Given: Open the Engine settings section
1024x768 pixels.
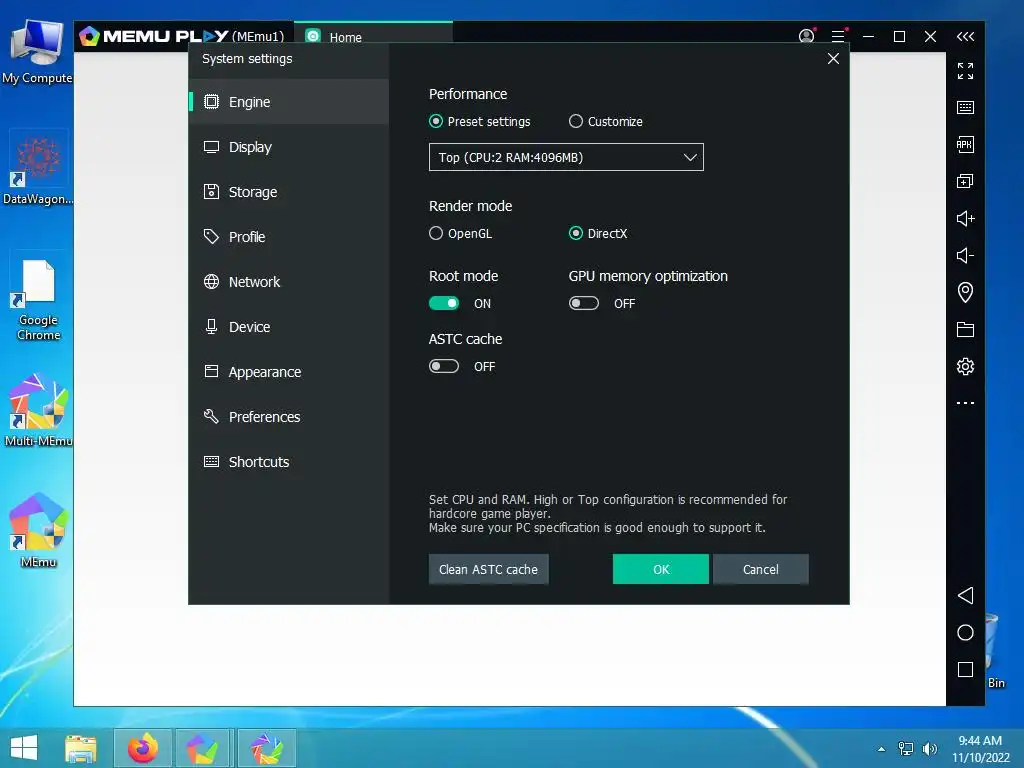Looking at the screenshot, I should point(289,102).
